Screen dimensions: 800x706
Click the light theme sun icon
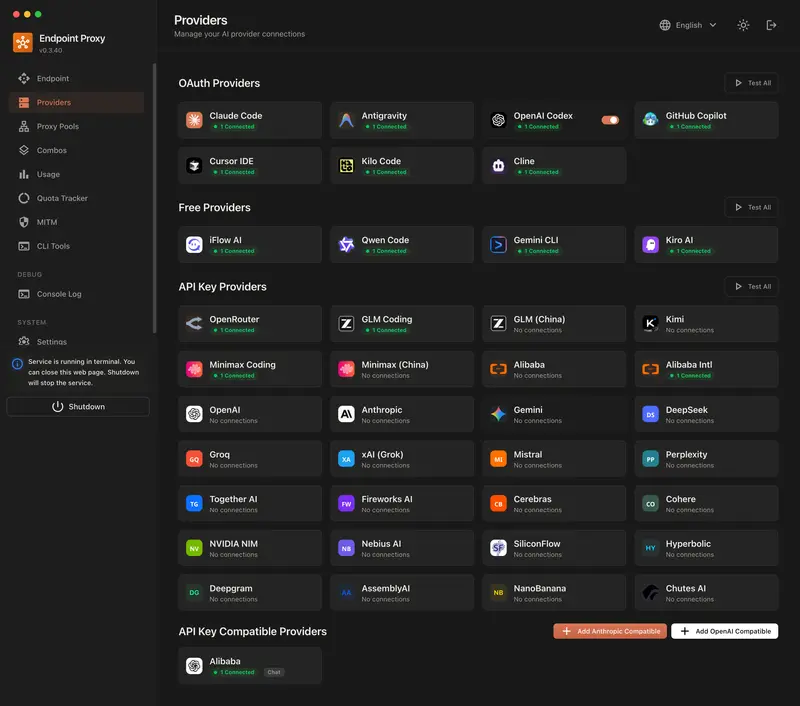[x=743, y=25]
